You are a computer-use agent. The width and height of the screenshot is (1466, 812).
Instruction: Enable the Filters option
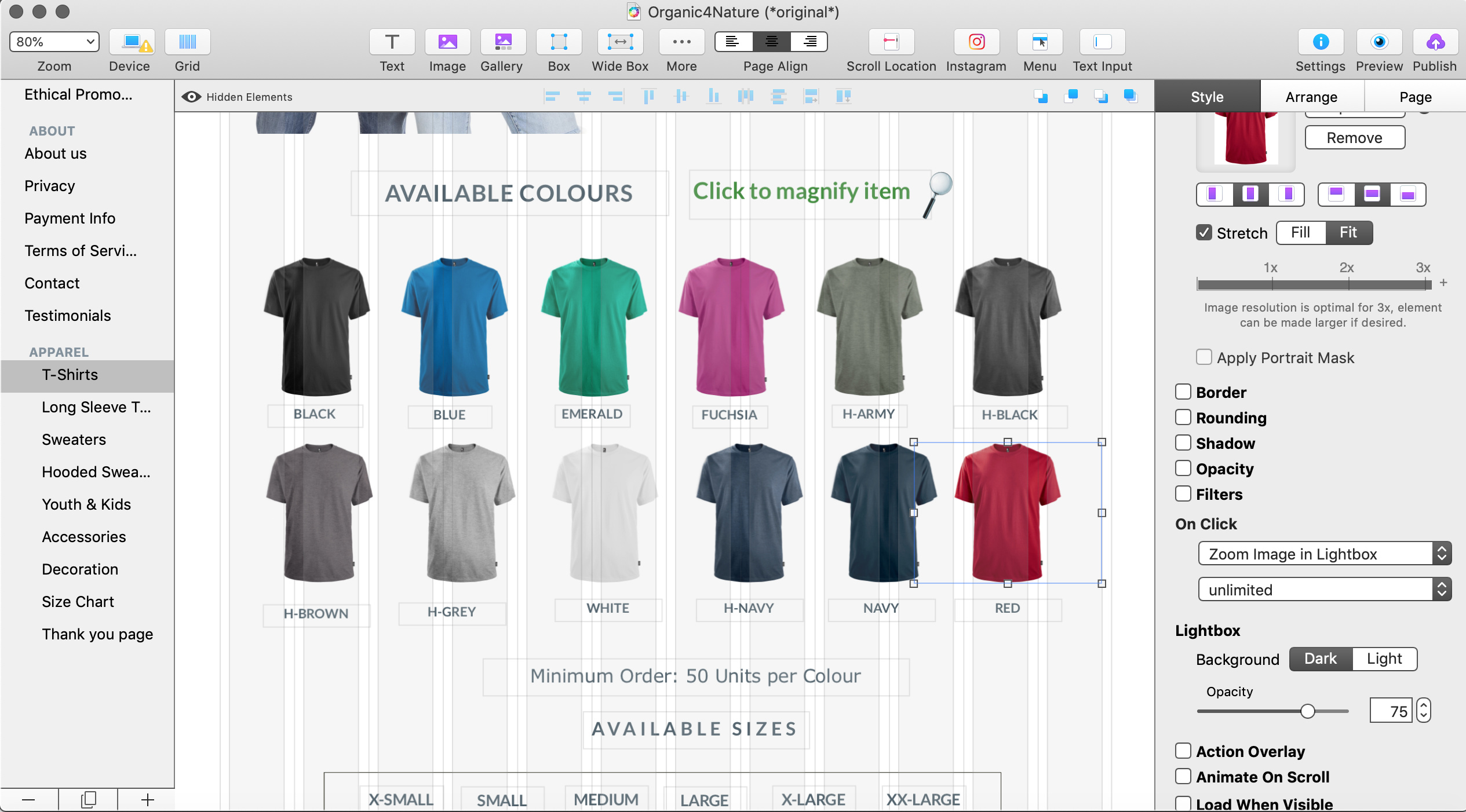(1183, 494)
